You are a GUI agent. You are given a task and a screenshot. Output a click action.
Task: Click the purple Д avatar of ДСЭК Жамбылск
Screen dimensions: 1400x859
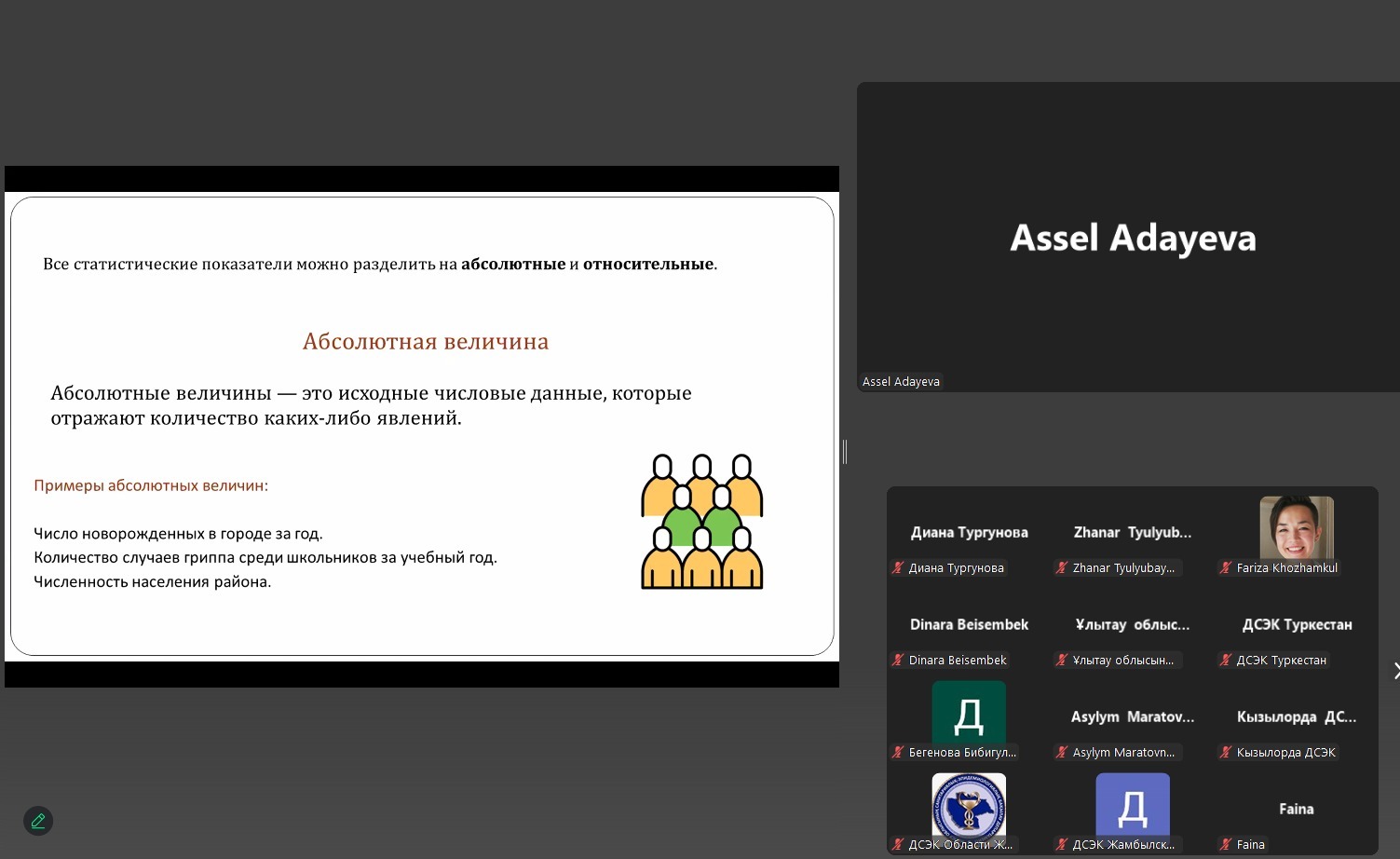pyautogui.click(x=1132, y=805)
